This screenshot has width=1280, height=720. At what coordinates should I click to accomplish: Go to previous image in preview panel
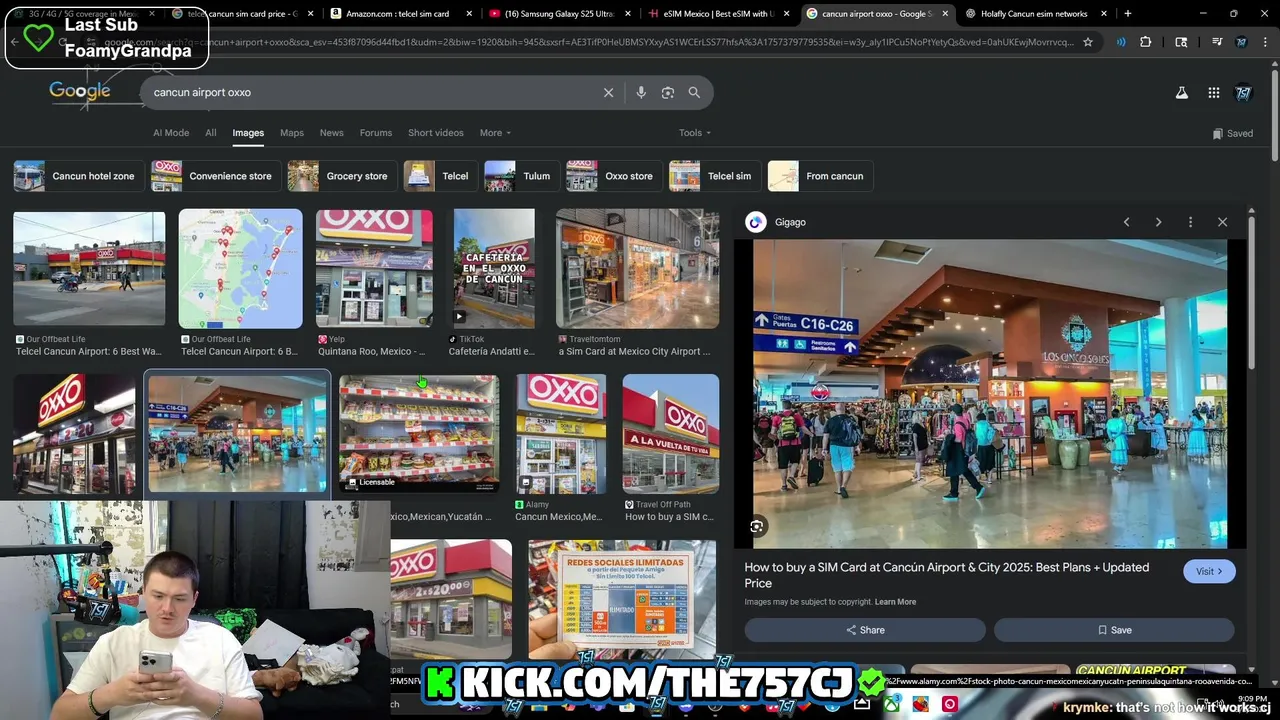(1126, 222)
